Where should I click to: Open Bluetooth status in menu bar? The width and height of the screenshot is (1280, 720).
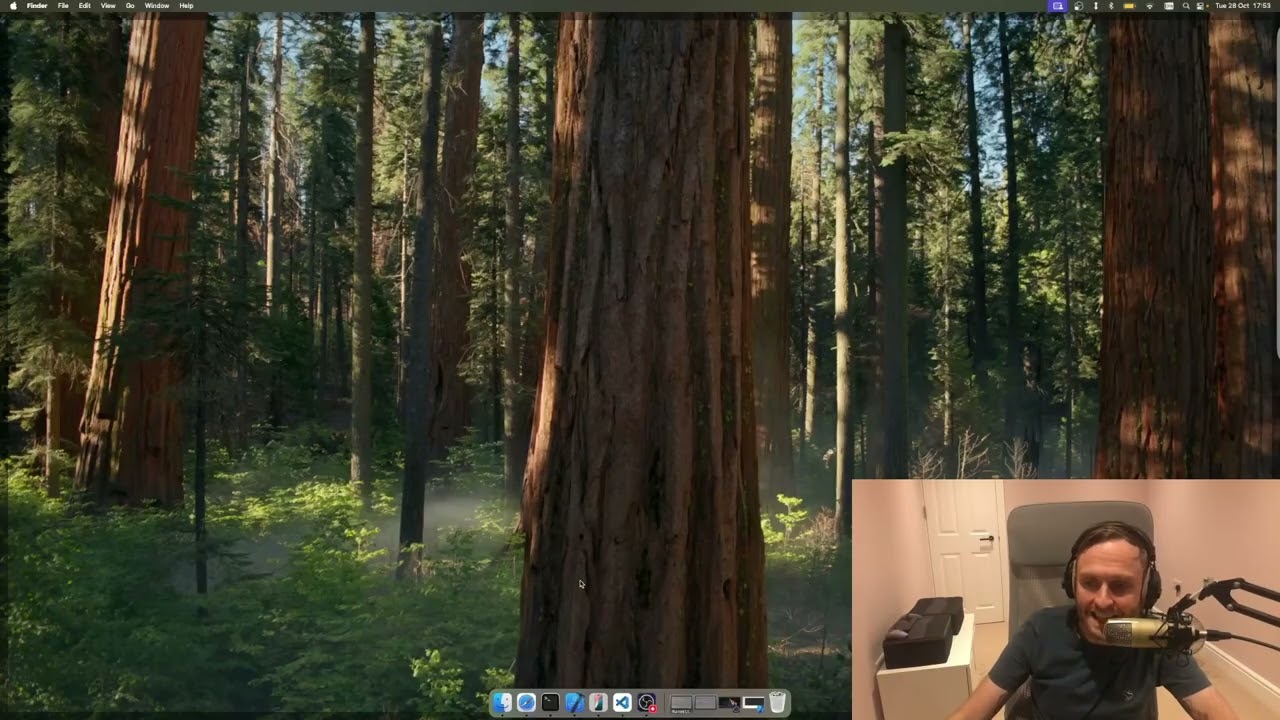1111,6
